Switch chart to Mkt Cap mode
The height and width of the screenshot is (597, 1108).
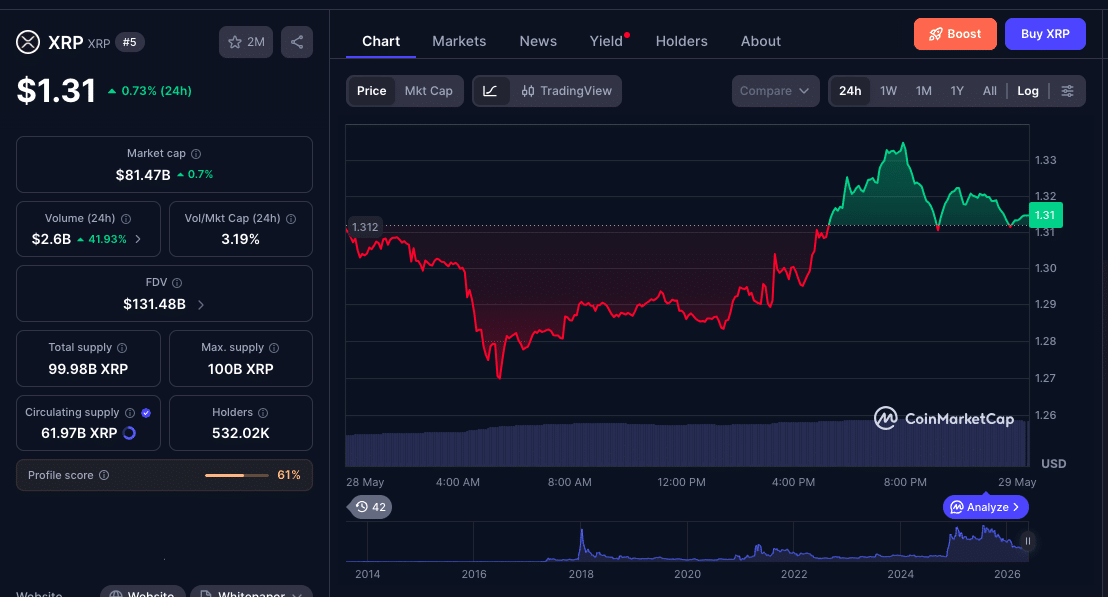click(x=428, y=91)
